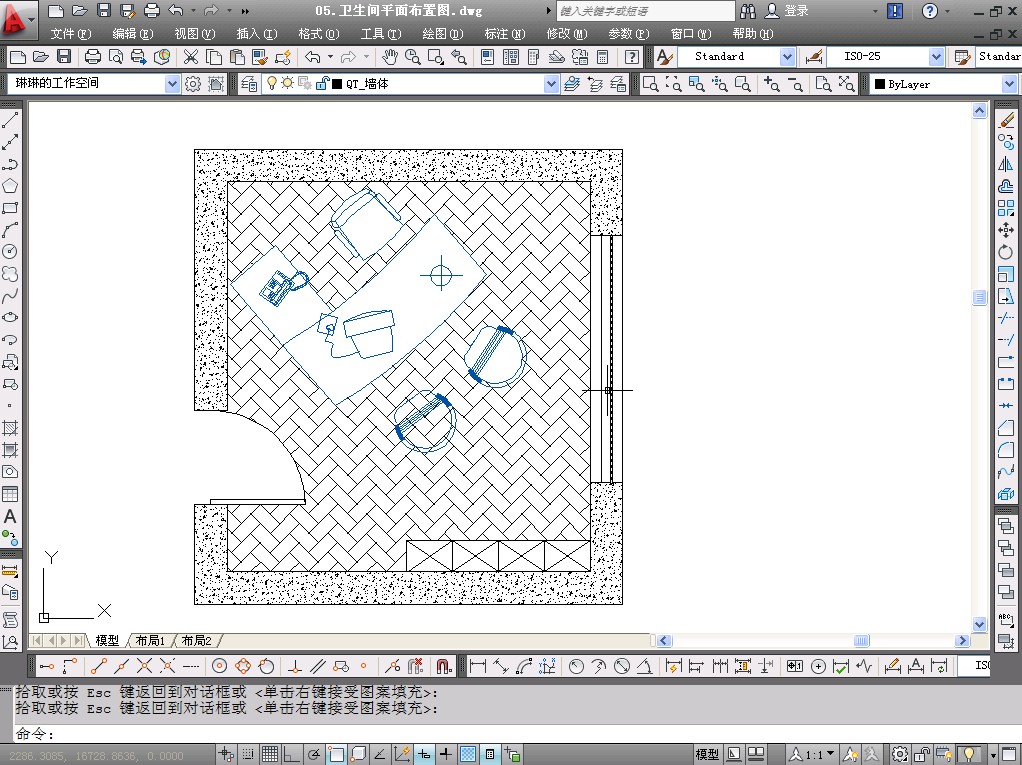Select the Polygon draw tool

click(10, 186)
